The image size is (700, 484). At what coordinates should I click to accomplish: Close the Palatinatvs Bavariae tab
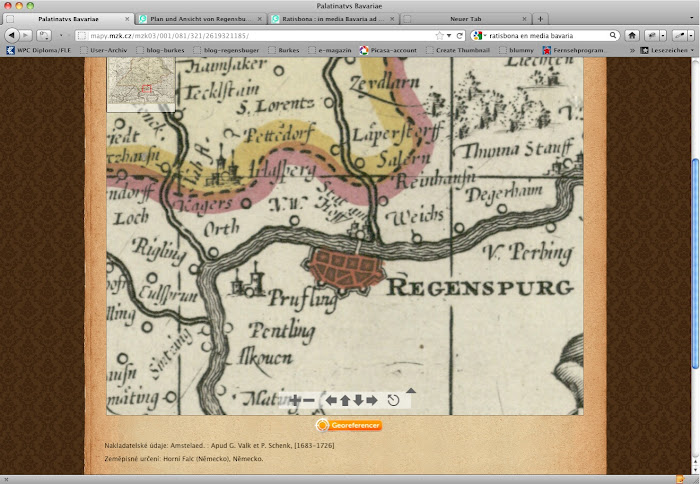coord(127,19)
